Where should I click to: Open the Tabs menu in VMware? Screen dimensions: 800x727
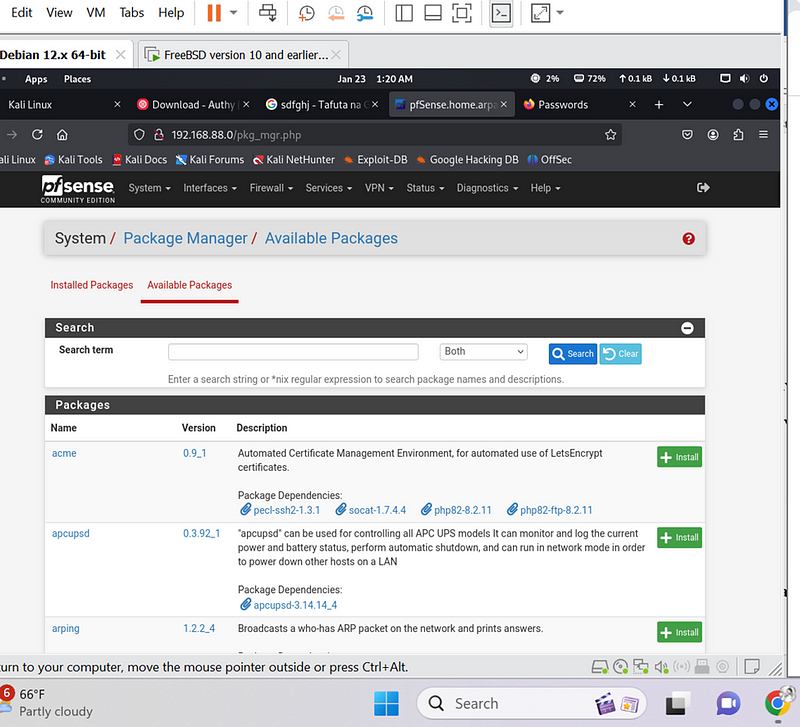click(132, 13)
